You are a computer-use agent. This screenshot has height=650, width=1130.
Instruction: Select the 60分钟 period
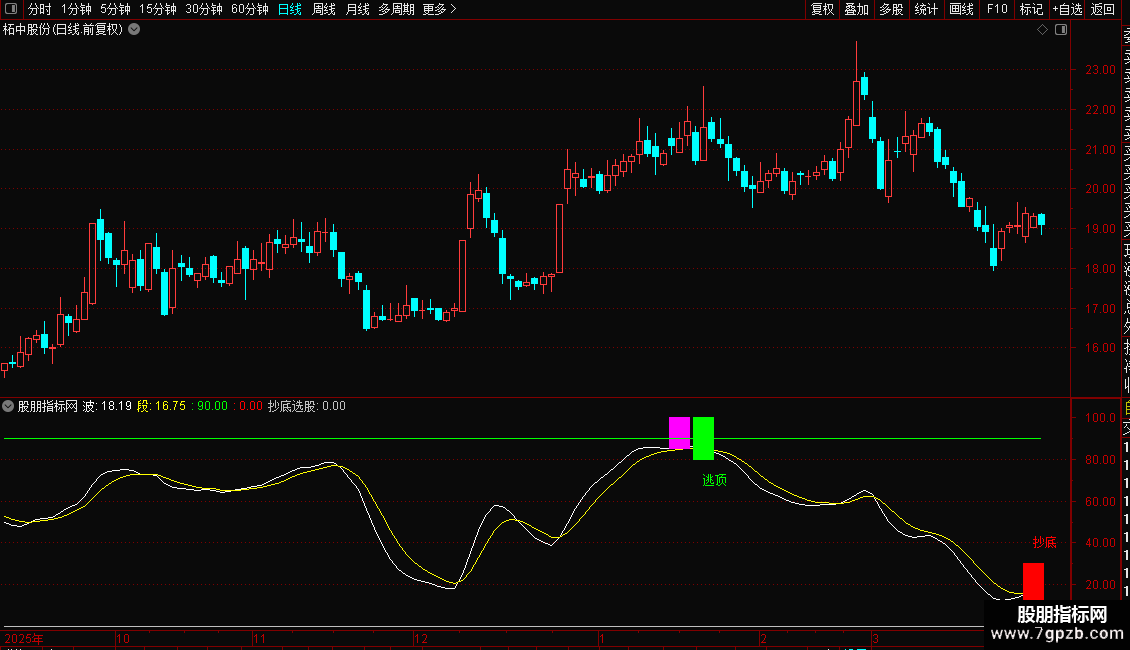pos(249,9)
